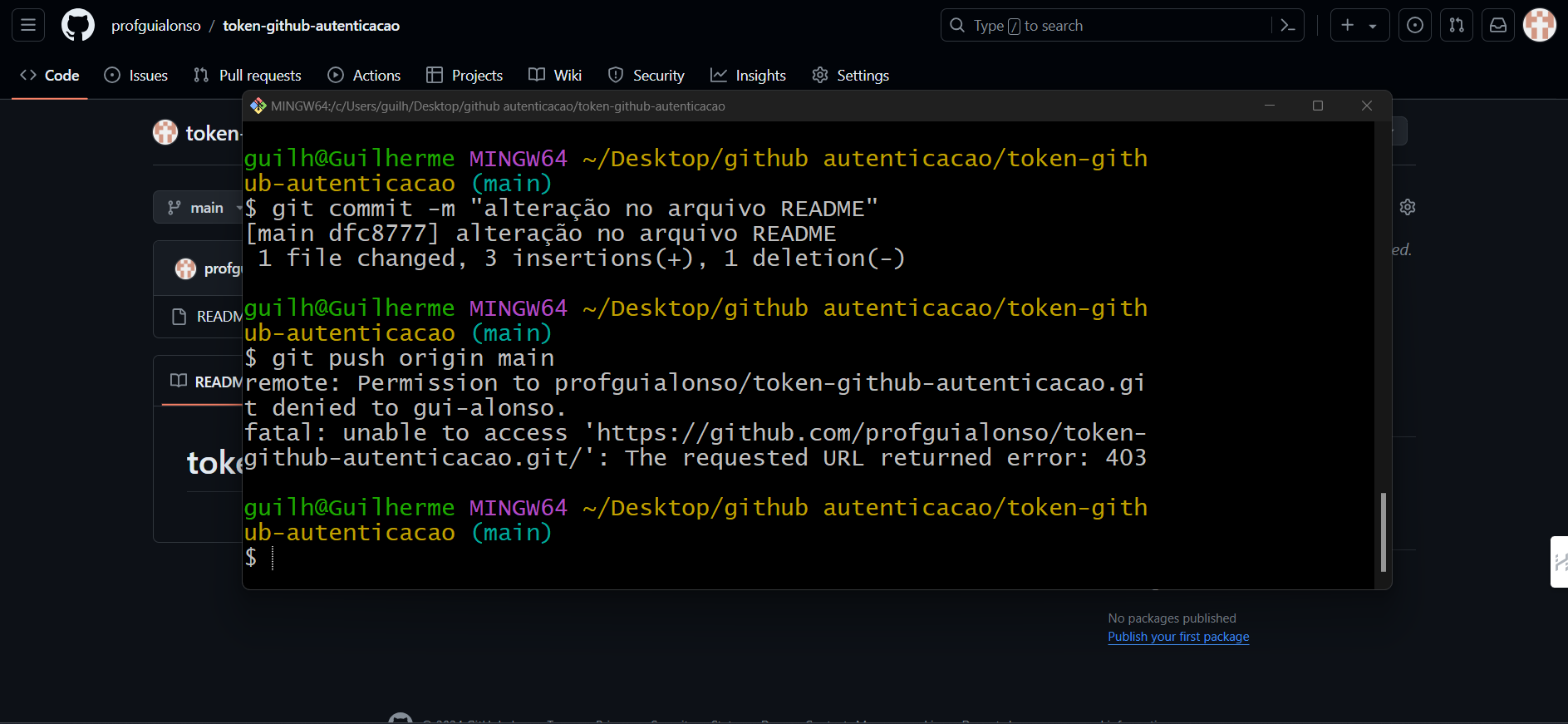Click the commit author avatar in file list
Viewport: 1568px width, 724px height.
(x=185, y=268)
